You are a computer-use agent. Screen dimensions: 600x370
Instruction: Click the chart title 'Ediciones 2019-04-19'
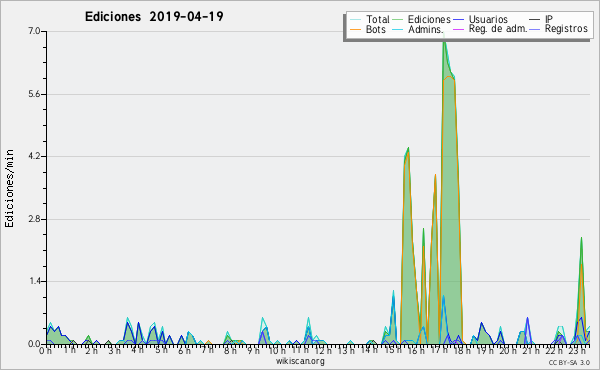[x=154, y=17]
